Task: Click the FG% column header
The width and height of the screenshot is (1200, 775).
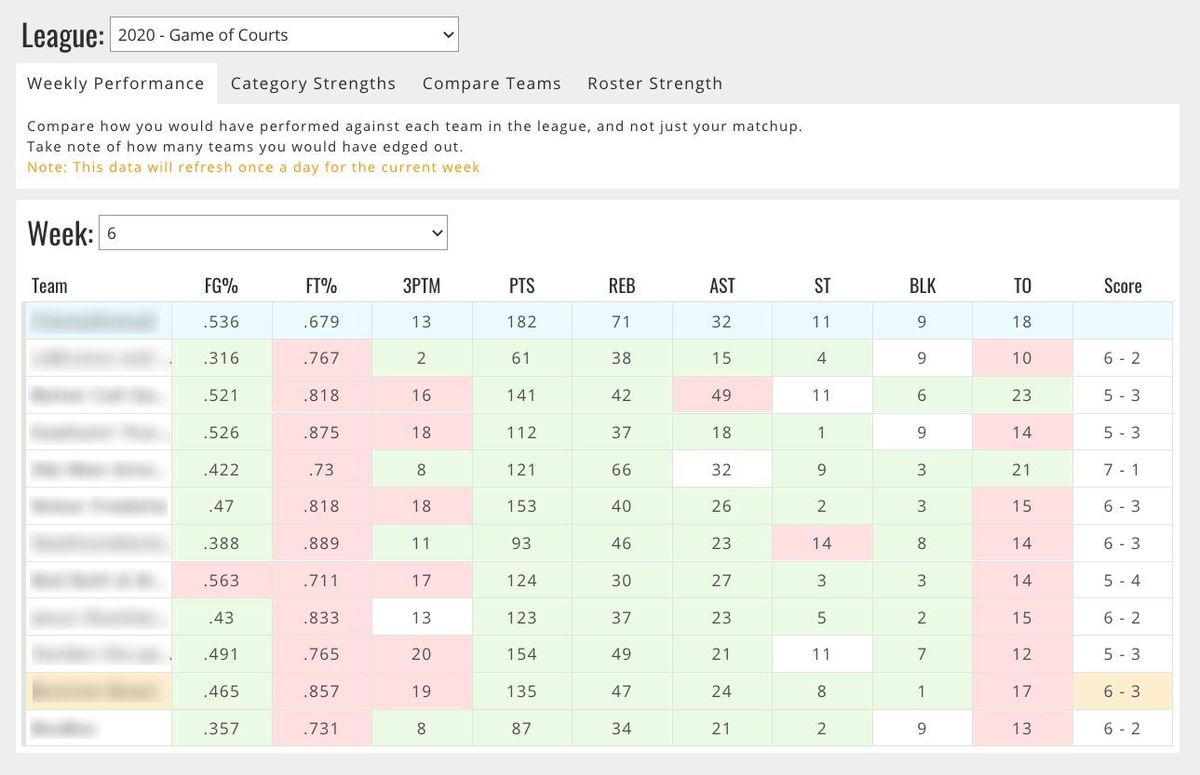Action: pyautogui.click(x=221, y=286)
